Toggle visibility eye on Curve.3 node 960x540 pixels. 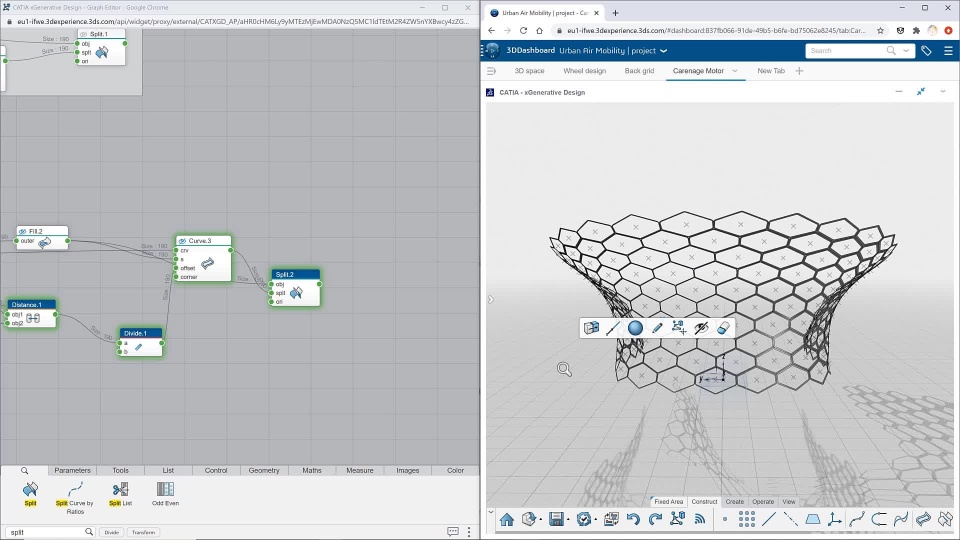tap(182, 241)
